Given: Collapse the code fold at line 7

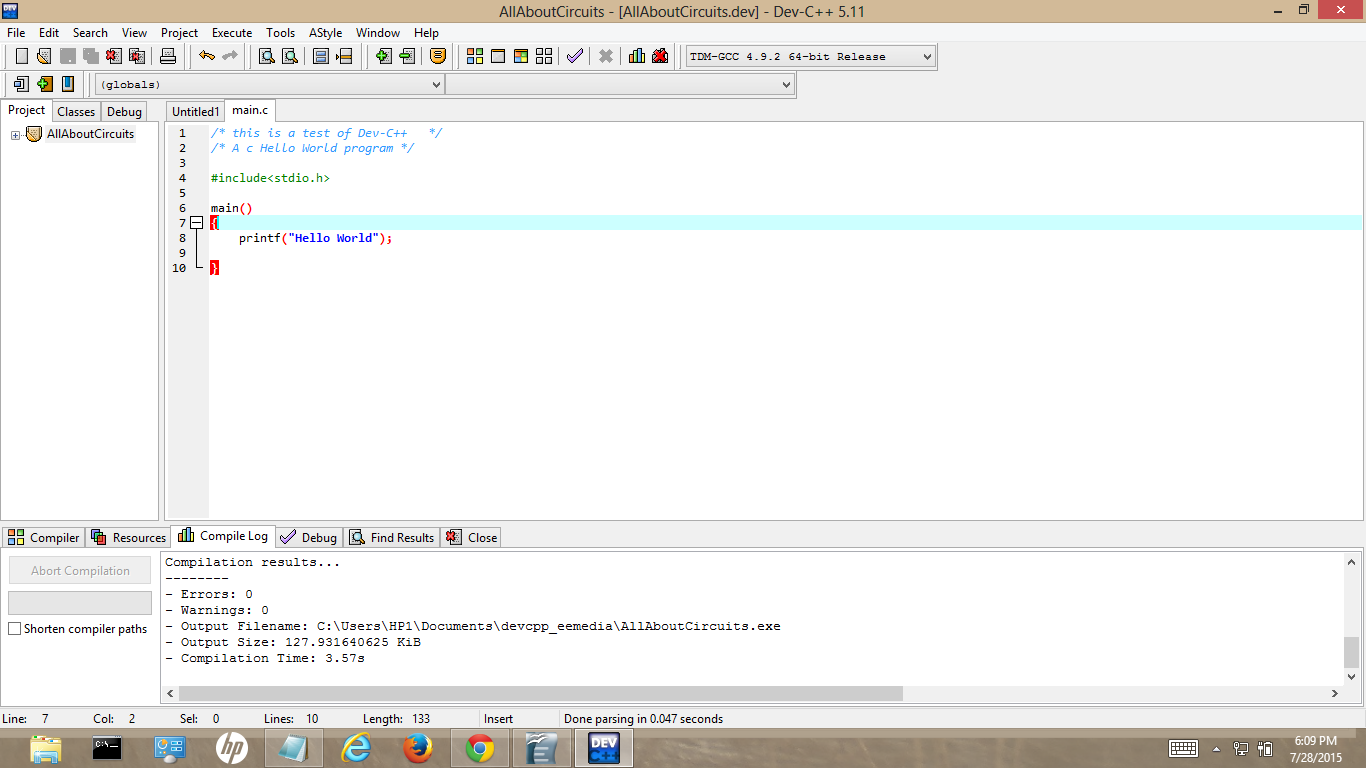Looking at the screenshot, I should tap(197, 223).
